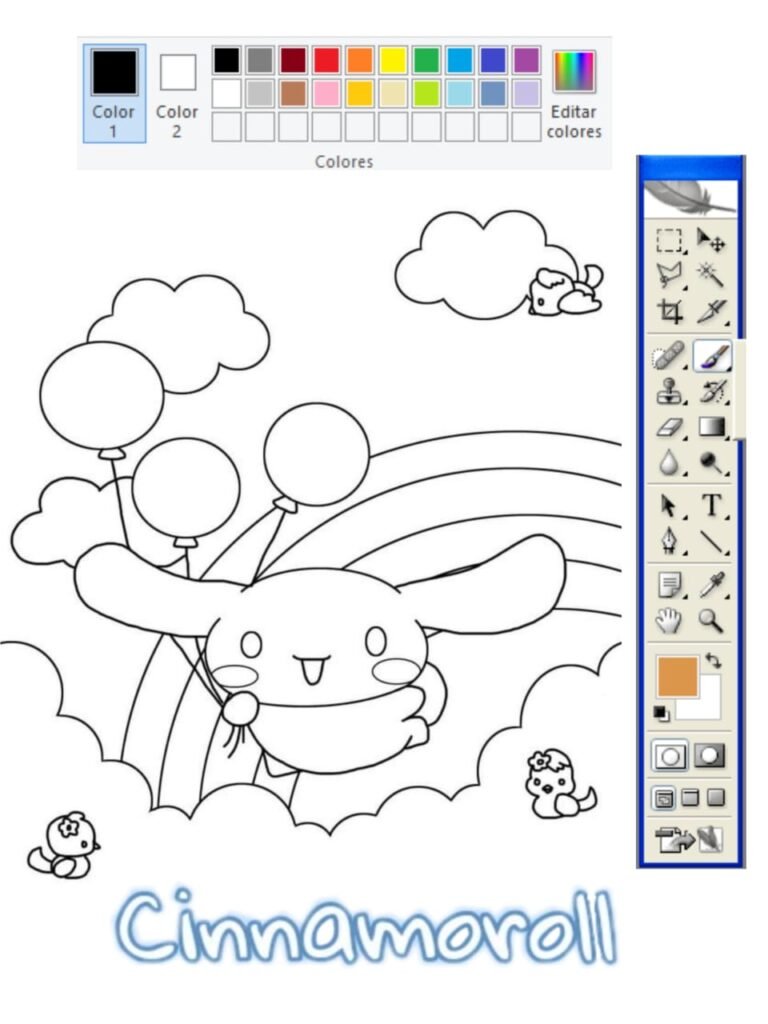The height and width of the screenshot is (1024, 768).
Task: Reset to default black and white colors
Action: (x=662, y=713)
